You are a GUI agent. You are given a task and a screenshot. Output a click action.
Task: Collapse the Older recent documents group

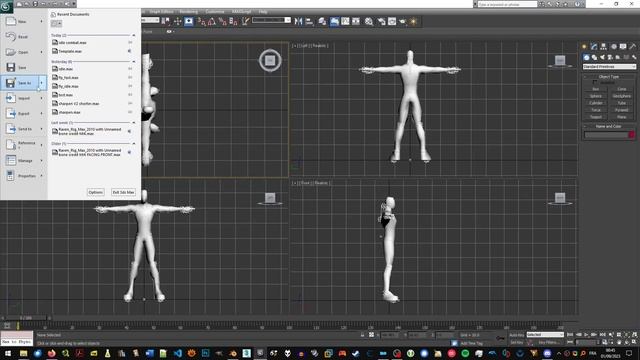[x=133, y=144]
